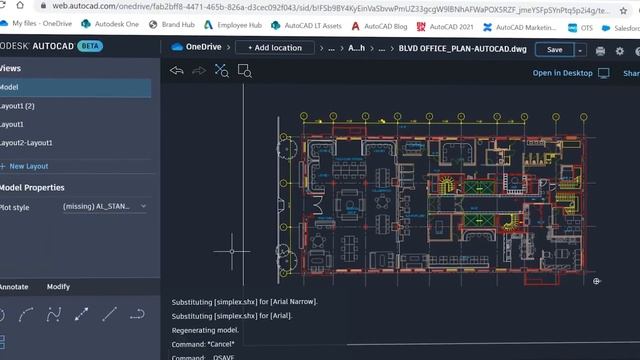Open the AutoCAD Marketing bookmark
Image resolution: width=640 pixels, height=360 pixels.
click(x=520, y=27)
